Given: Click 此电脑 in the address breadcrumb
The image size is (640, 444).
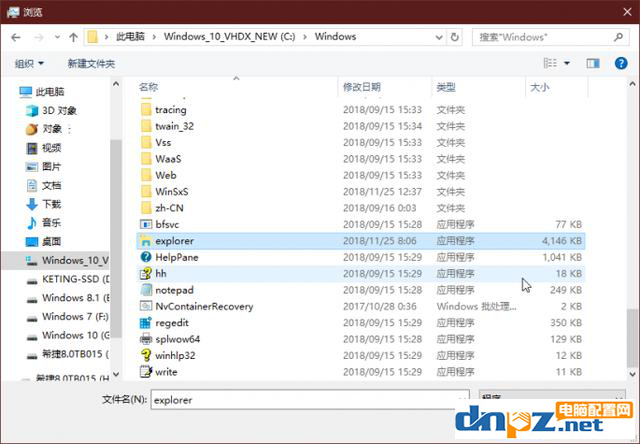Looking at the screenshot, I should click(130, 37).
